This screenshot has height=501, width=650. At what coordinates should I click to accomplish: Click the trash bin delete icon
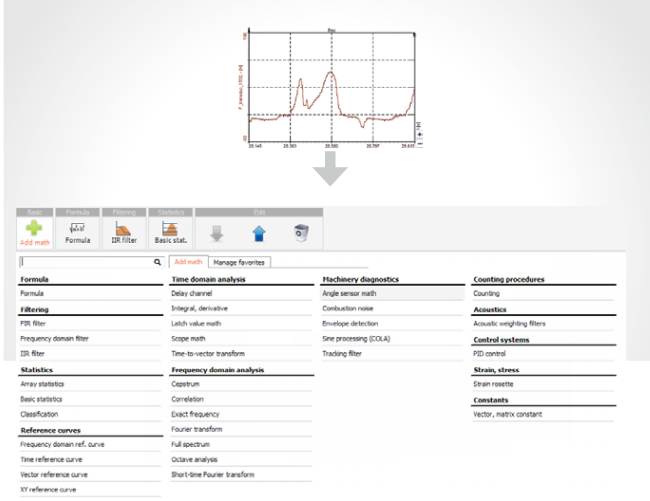click(x=301, y=233)
